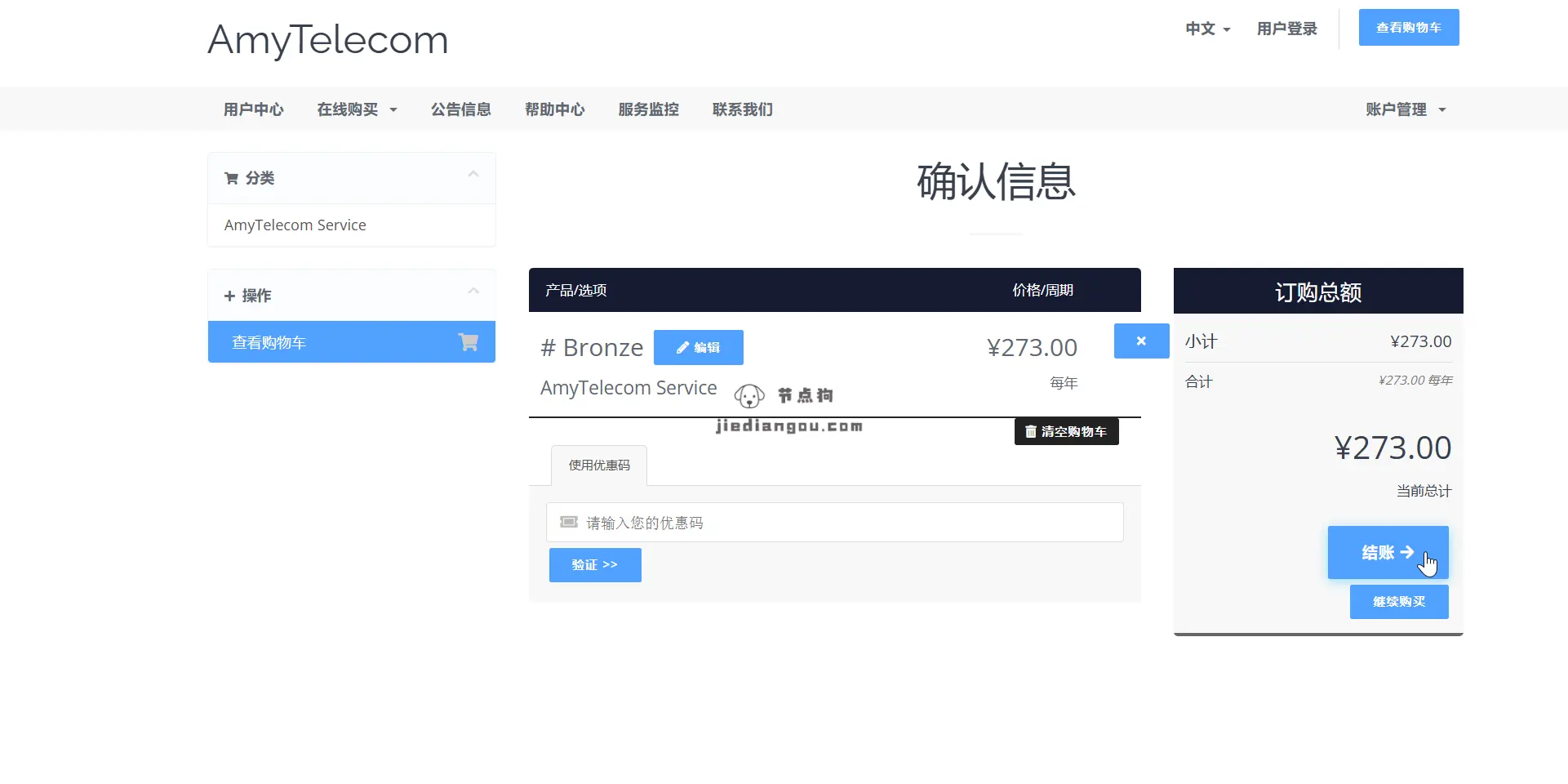Click the 价格/周期 column header
The width and height of the screenshot is (1568, 784).
[1043, 290]
